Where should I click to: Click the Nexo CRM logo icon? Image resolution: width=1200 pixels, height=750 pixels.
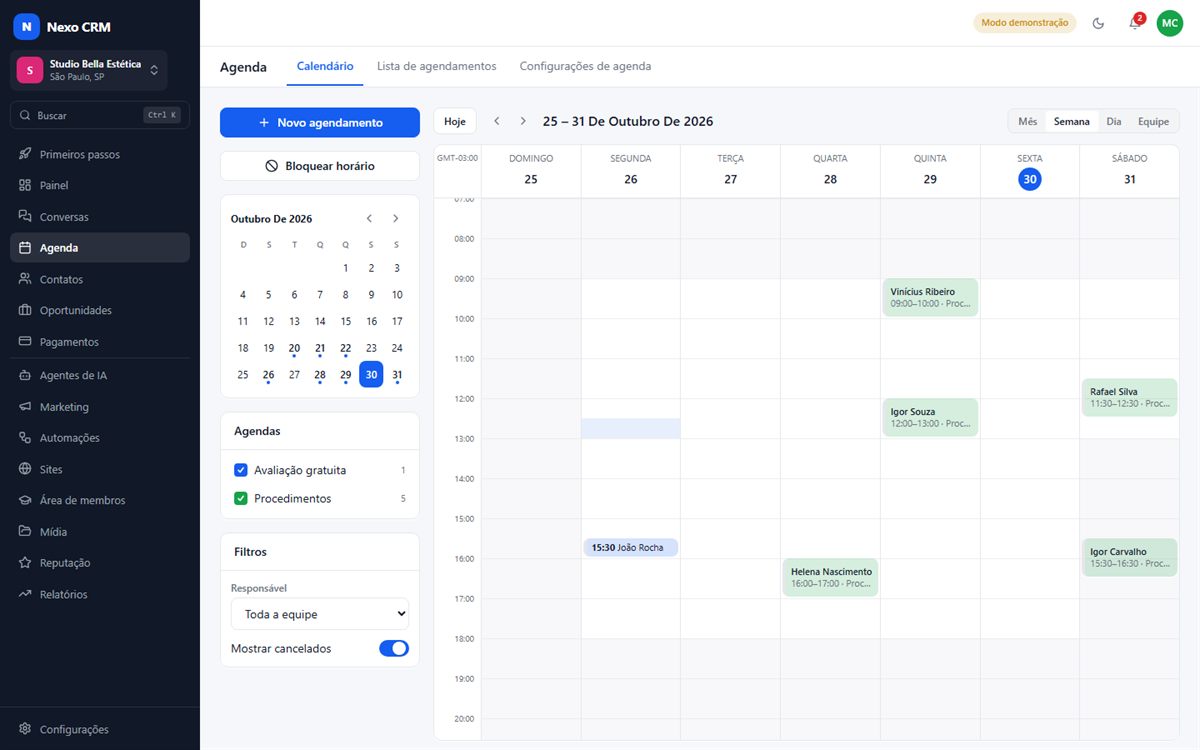pyautogui.click(x=27, y=27)
